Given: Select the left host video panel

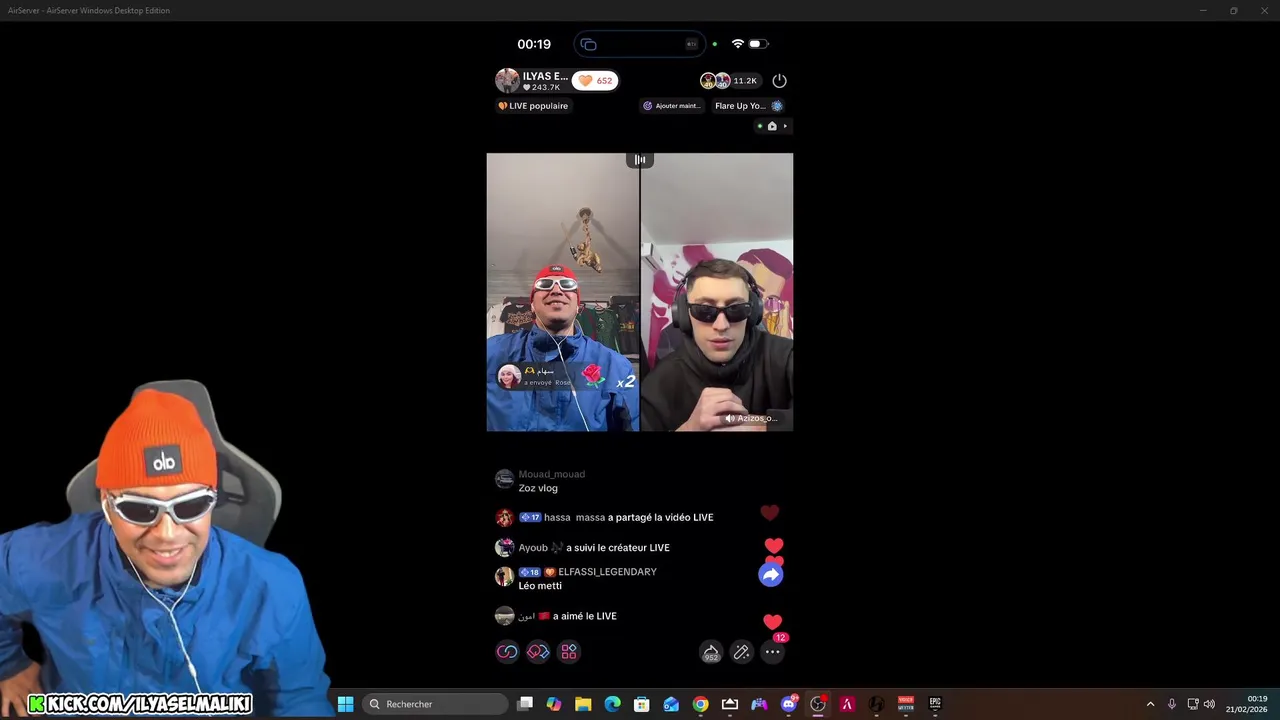Looking at the screenshot, I should (x=563, y=292).
